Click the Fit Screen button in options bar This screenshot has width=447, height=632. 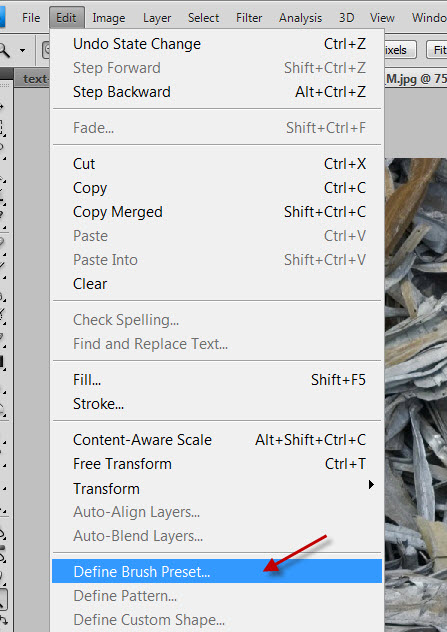point(437,50)
